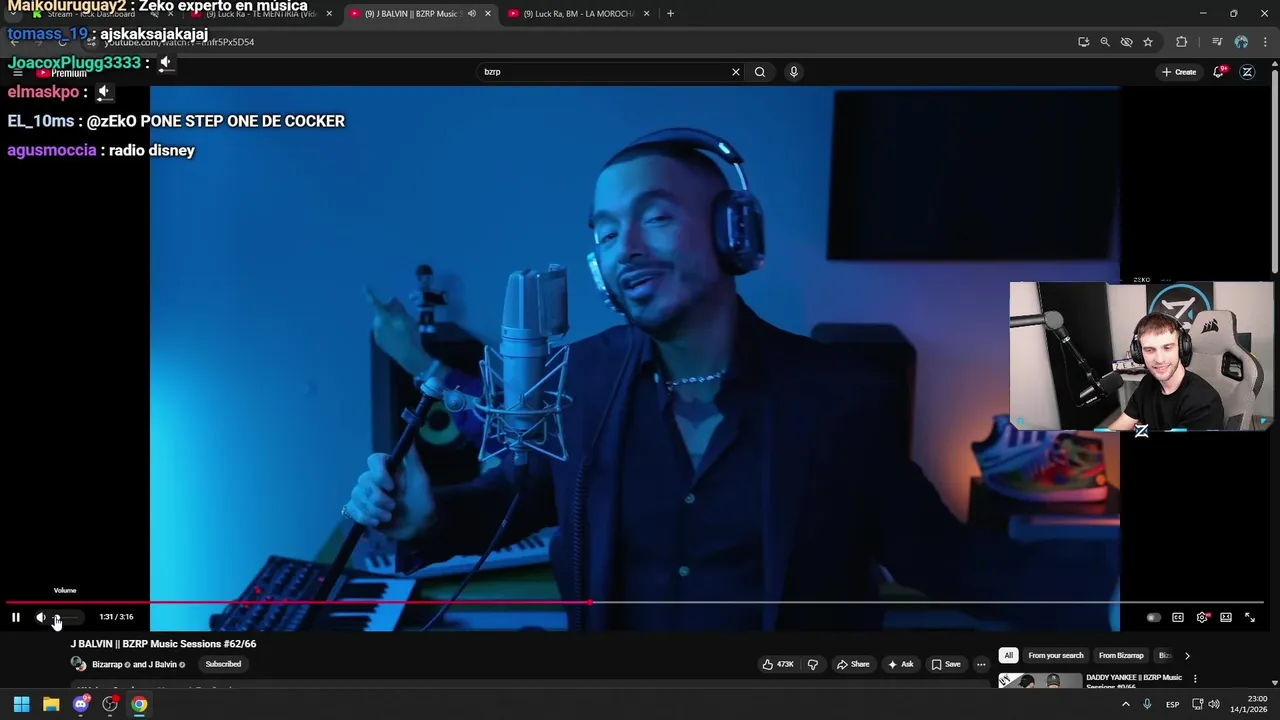
Task: Mute the video with speaker icon
Action: point(41,617)
